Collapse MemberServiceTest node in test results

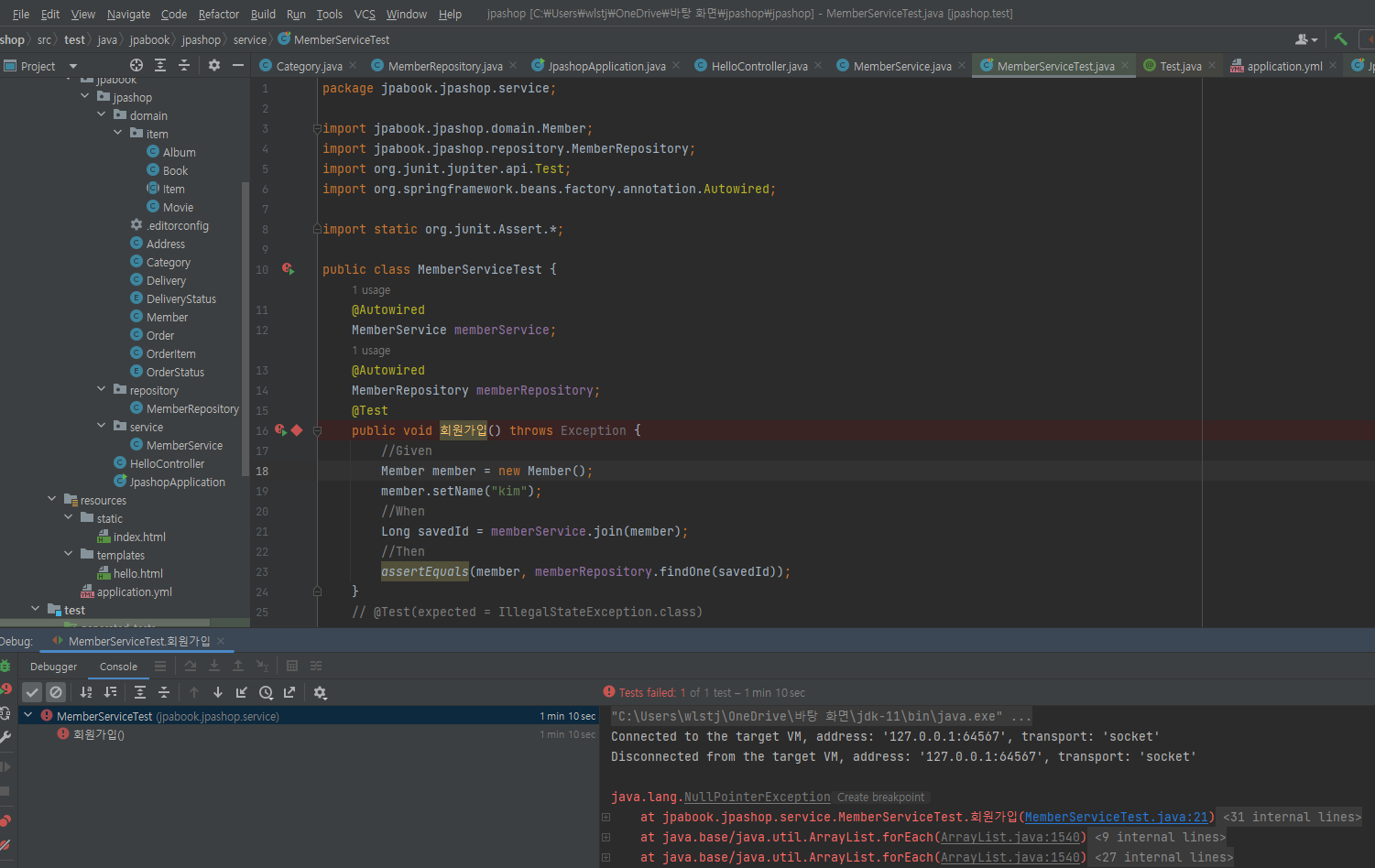(x=28, y=715)
